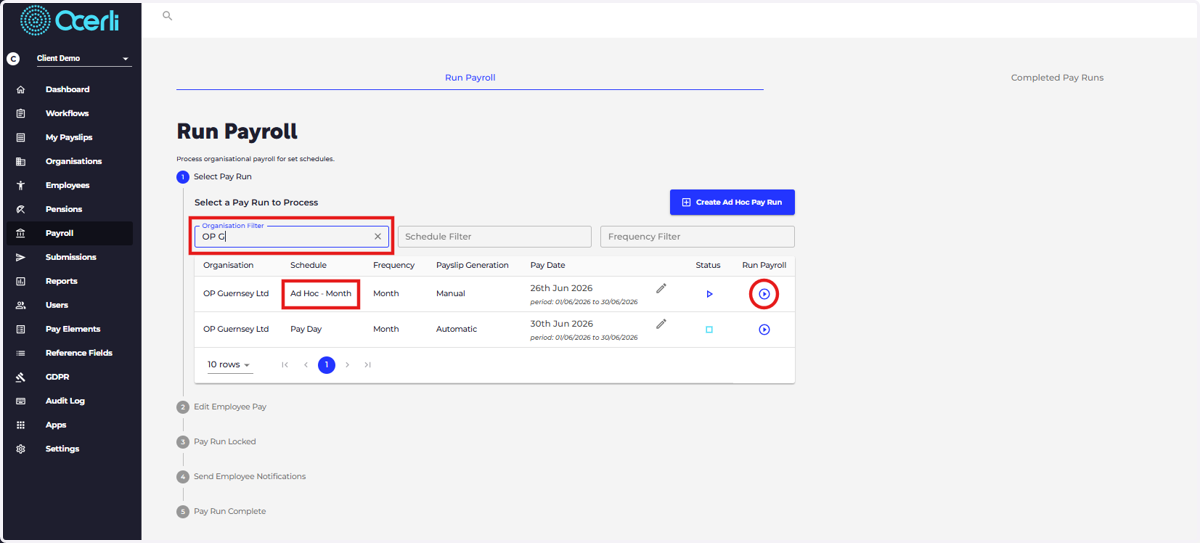
Task: Open Submissions in the sidebar
Action: 70,257
